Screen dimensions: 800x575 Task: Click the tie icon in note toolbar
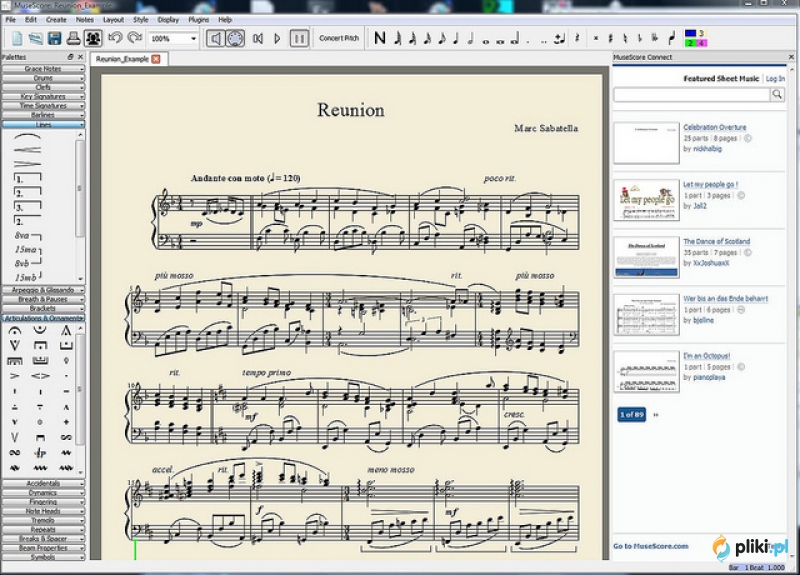click(559, 38)
